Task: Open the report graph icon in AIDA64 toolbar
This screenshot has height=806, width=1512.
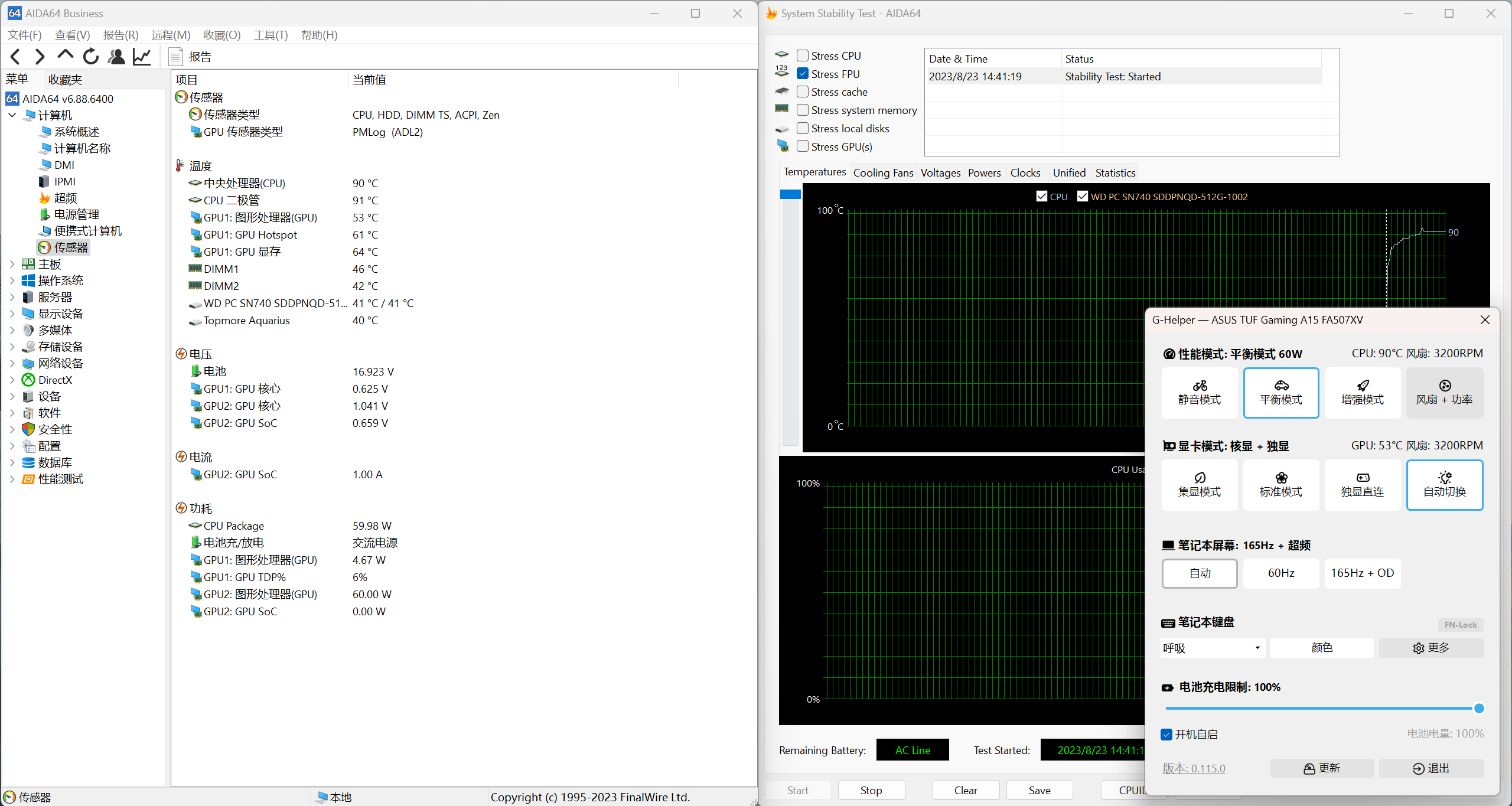Action: [x=141, y=56]
